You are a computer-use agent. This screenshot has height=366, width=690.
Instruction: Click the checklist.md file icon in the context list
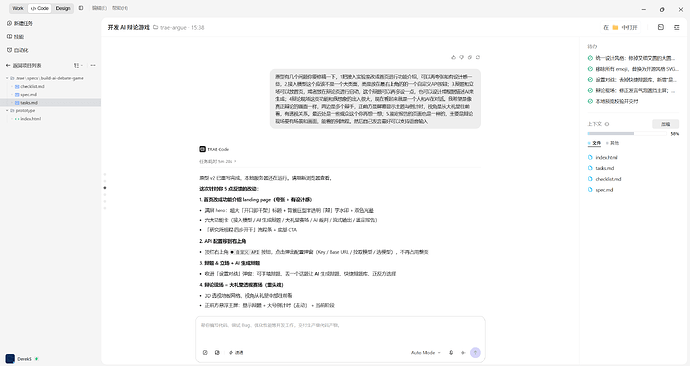click(591, 179)
